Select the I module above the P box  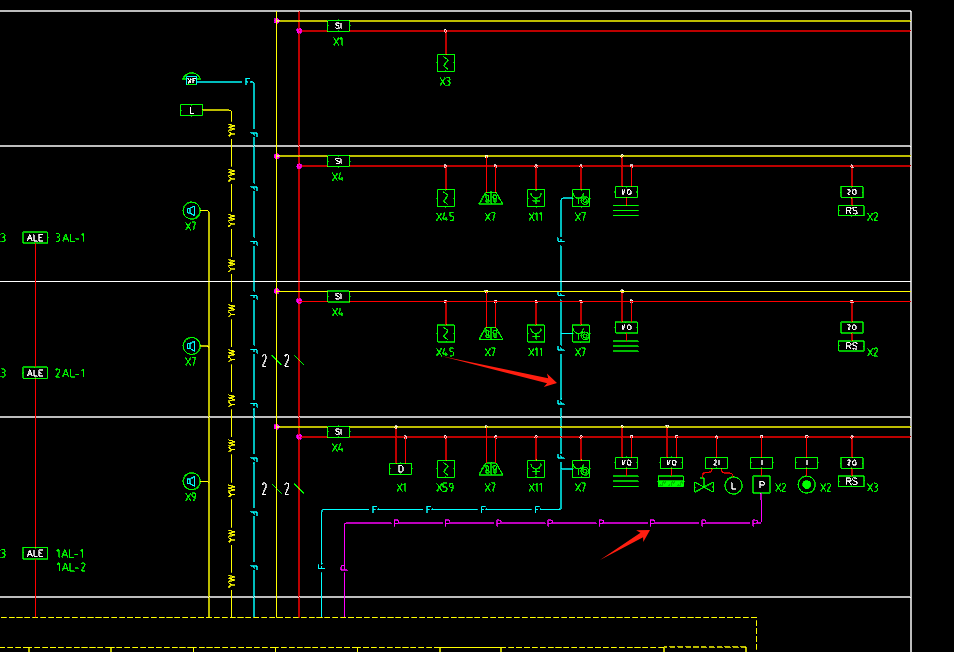pos(761,463)
